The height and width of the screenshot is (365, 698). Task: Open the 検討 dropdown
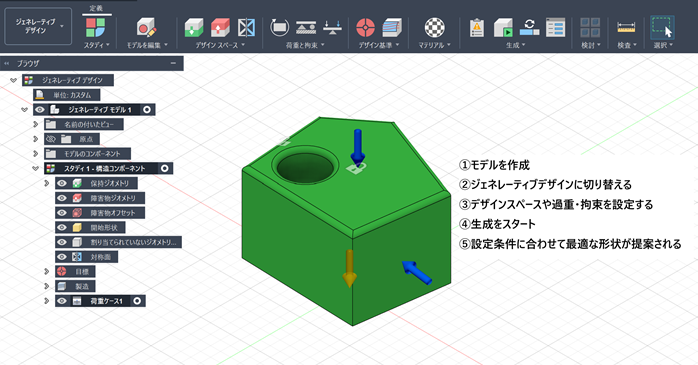click(x=591, y=45)
